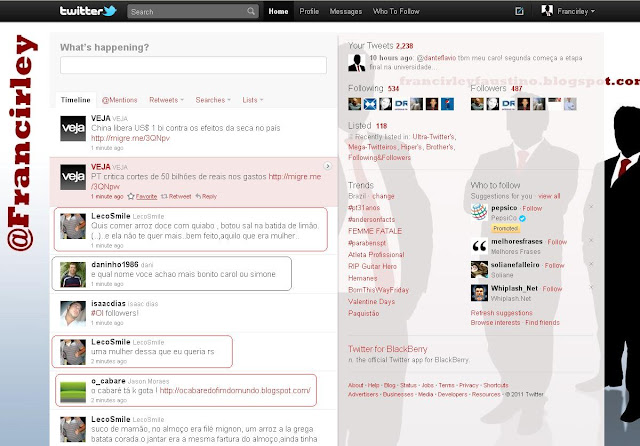The image size is (640, 446).
Task: Follow Whiplash_Net
Action: 552,289
